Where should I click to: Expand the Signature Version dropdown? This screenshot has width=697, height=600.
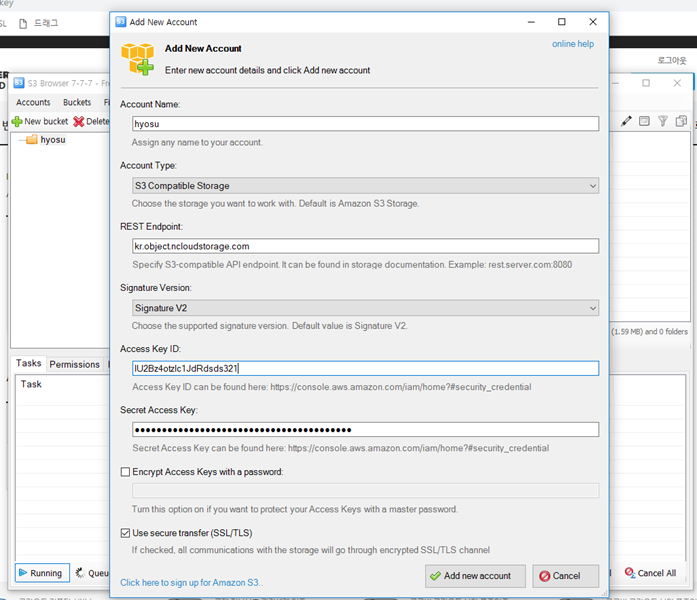[x=365, y=308]
